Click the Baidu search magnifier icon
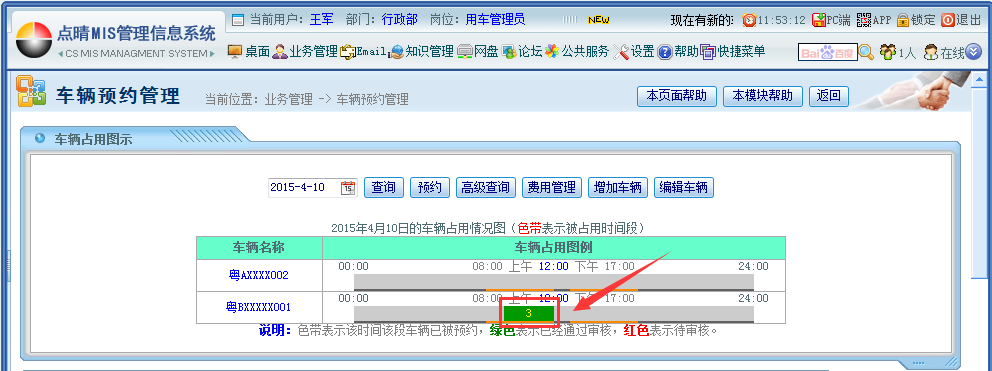 pos(866,52)
